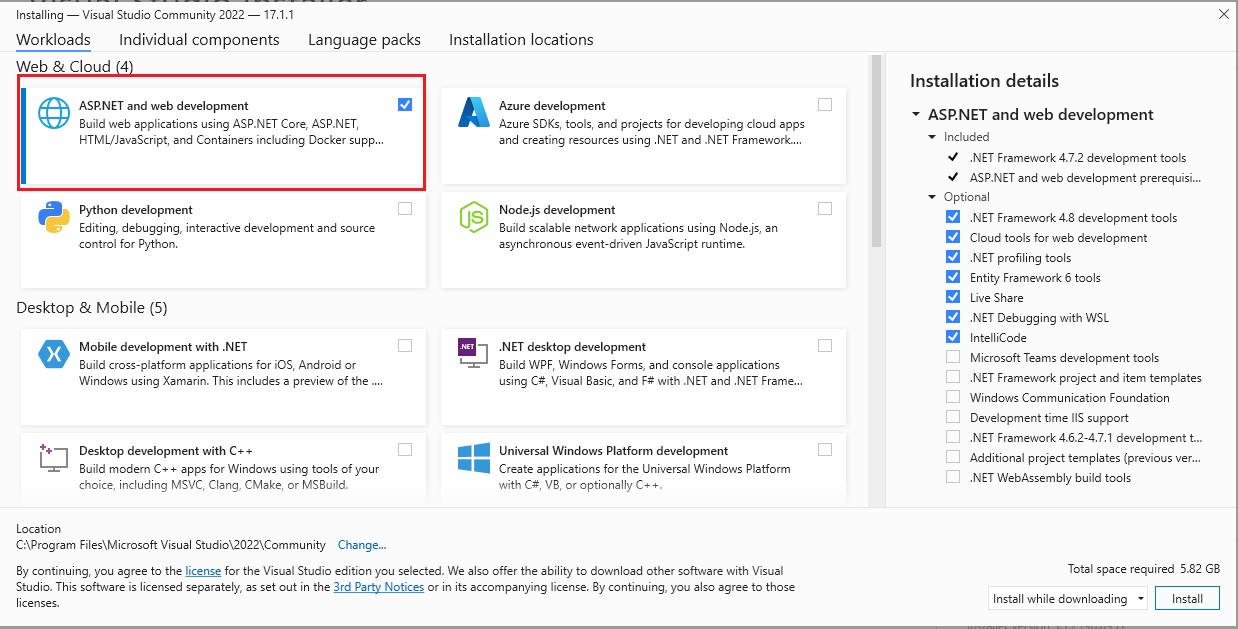This screenshot has height=629, width=1238.
Task: Check Universal Windows Platform development workload
Action: pos(825,449)
